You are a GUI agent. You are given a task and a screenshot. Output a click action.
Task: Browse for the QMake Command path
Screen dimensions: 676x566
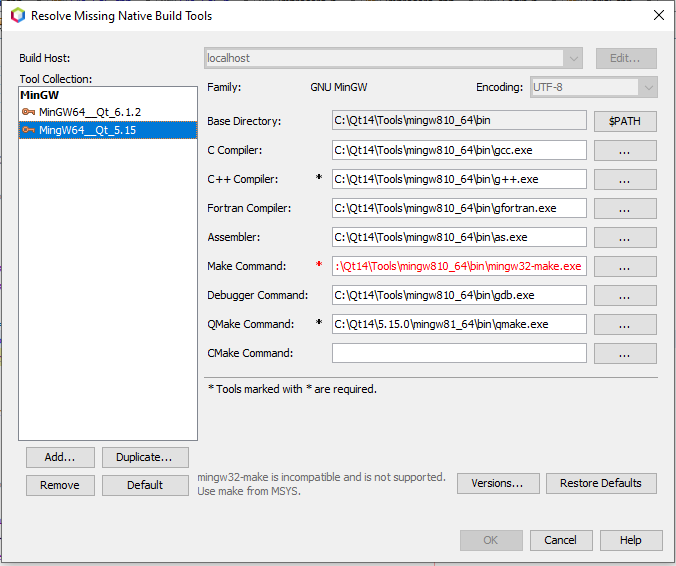[625, 324]
